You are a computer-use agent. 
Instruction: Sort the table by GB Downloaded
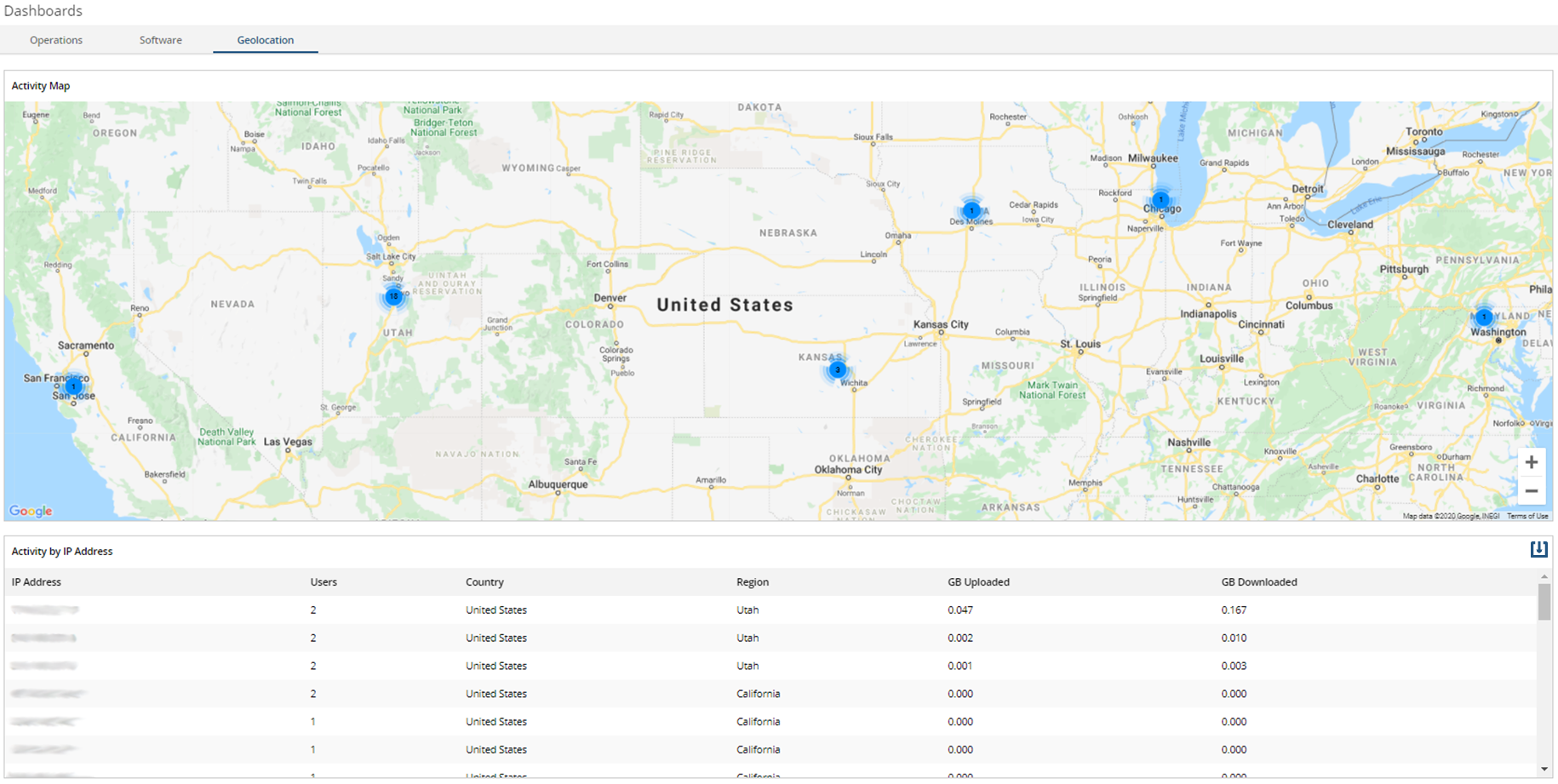click(x=1259, y=581)
